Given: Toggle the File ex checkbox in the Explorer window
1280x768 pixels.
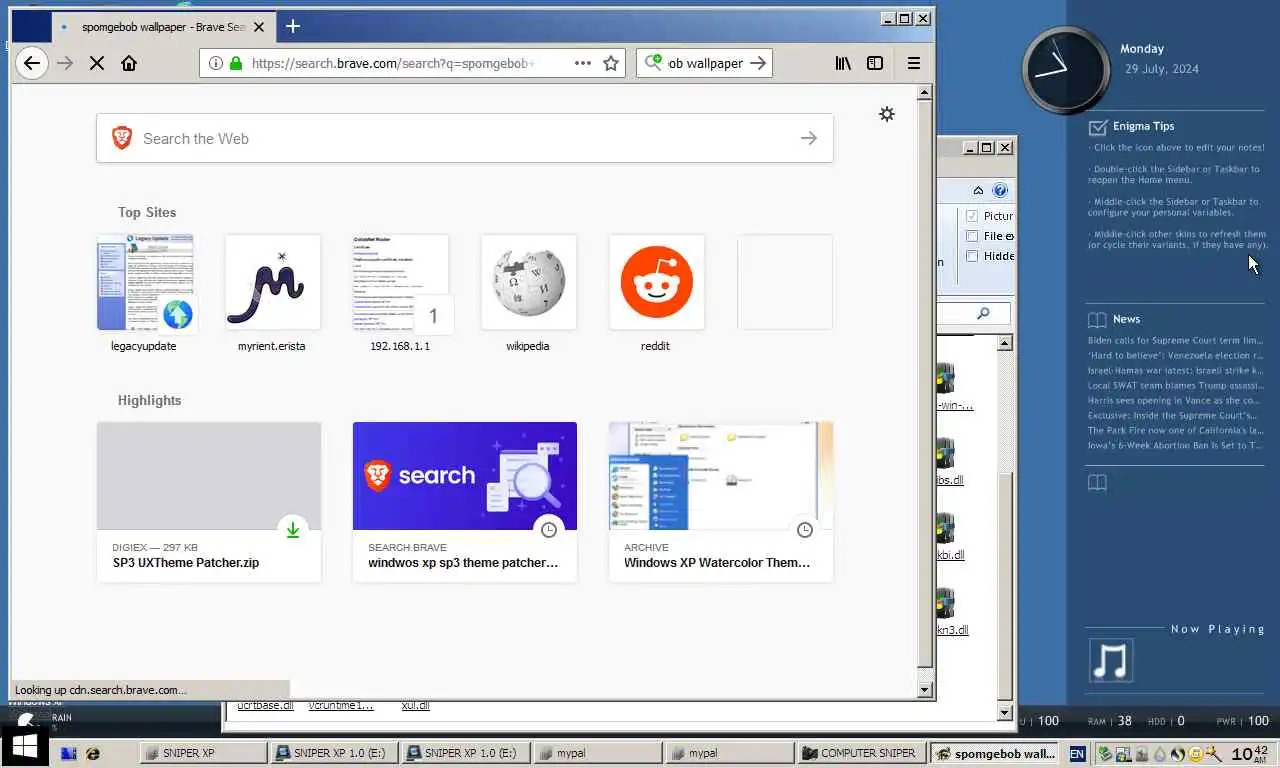Looking at the screenshot, I should (x=971, y=236).
